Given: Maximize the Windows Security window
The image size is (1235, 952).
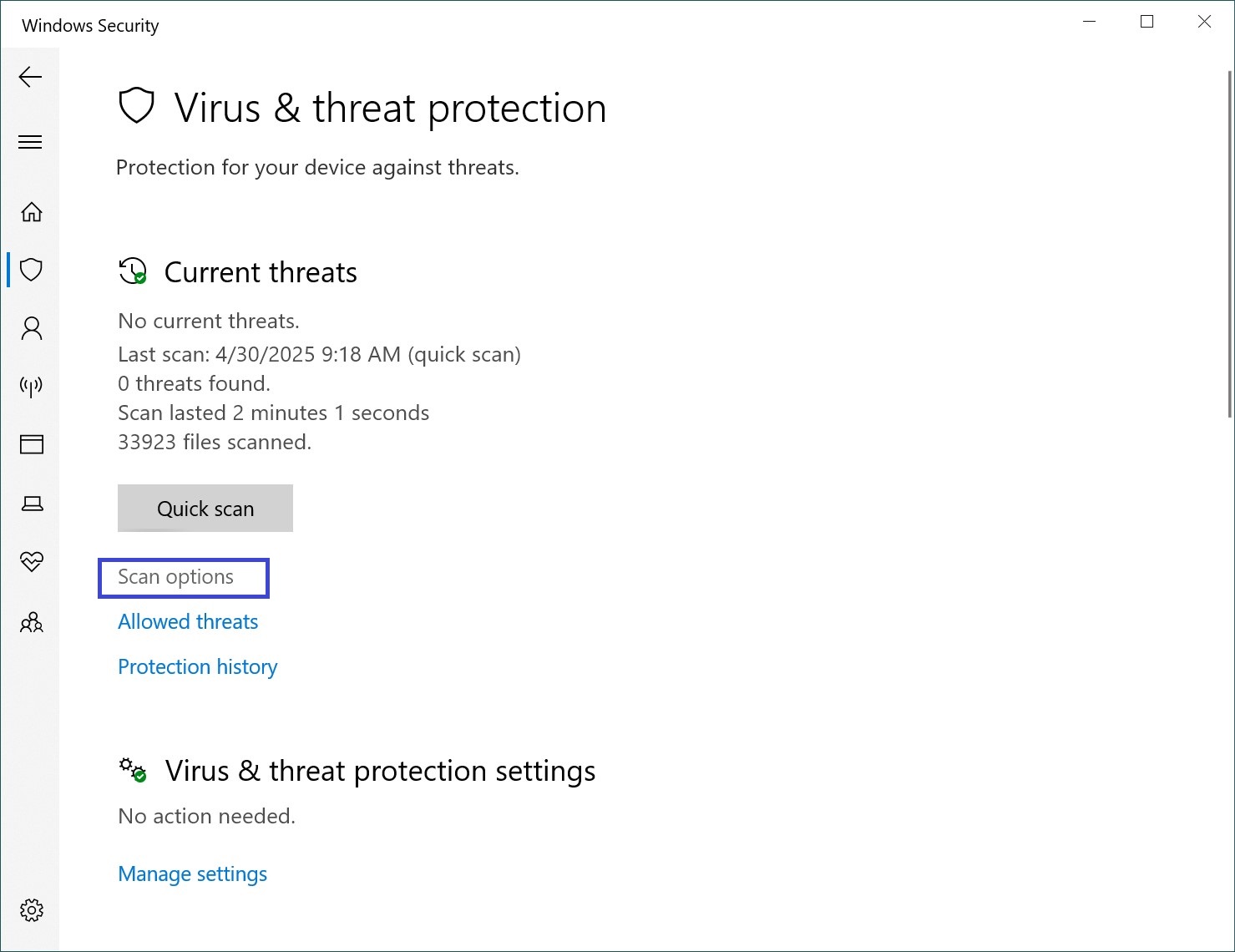Looking at the screenshot, I should (1147, 22).
